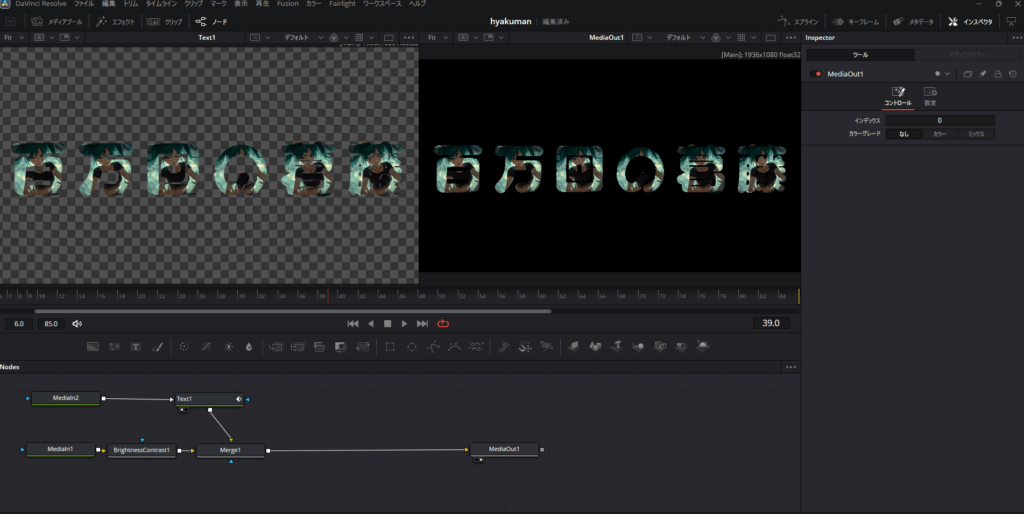Image resolution: width=1024 pixels, height=514 pixels.
Task: Select the Merge1 node
Action: [230, 450]
